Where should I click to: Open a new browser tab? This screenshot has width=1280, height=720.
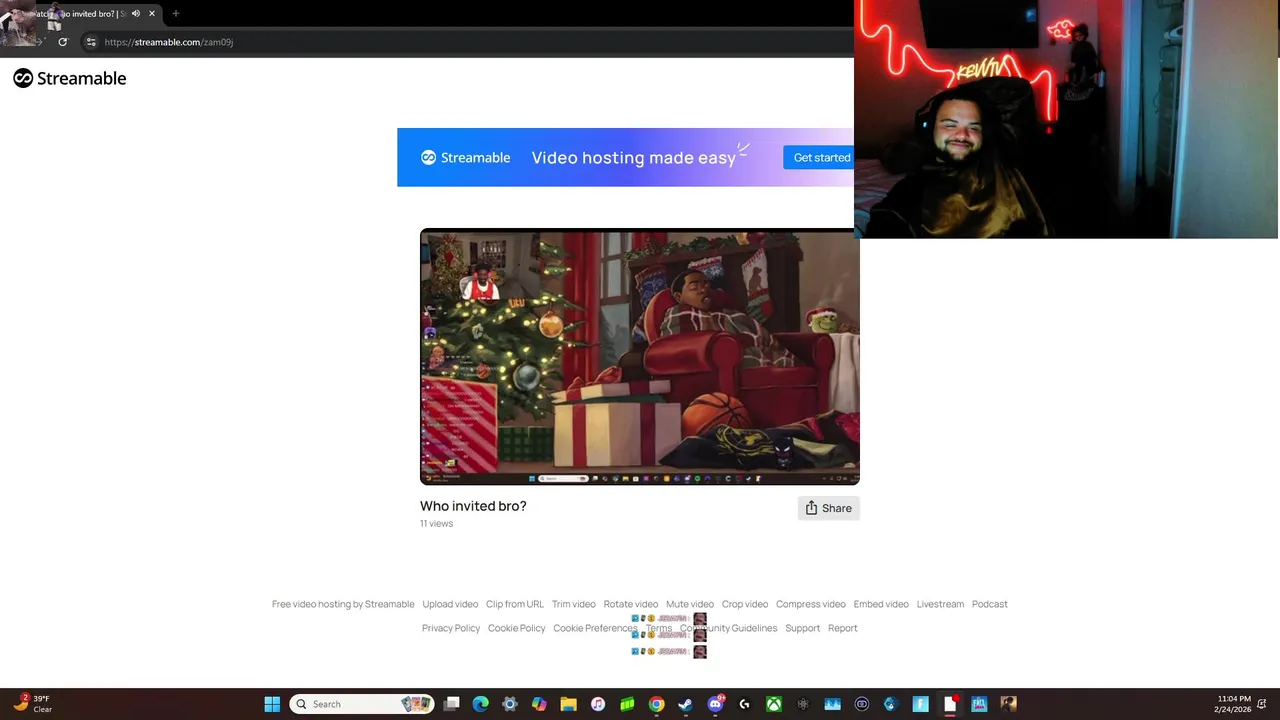point(176,14)
